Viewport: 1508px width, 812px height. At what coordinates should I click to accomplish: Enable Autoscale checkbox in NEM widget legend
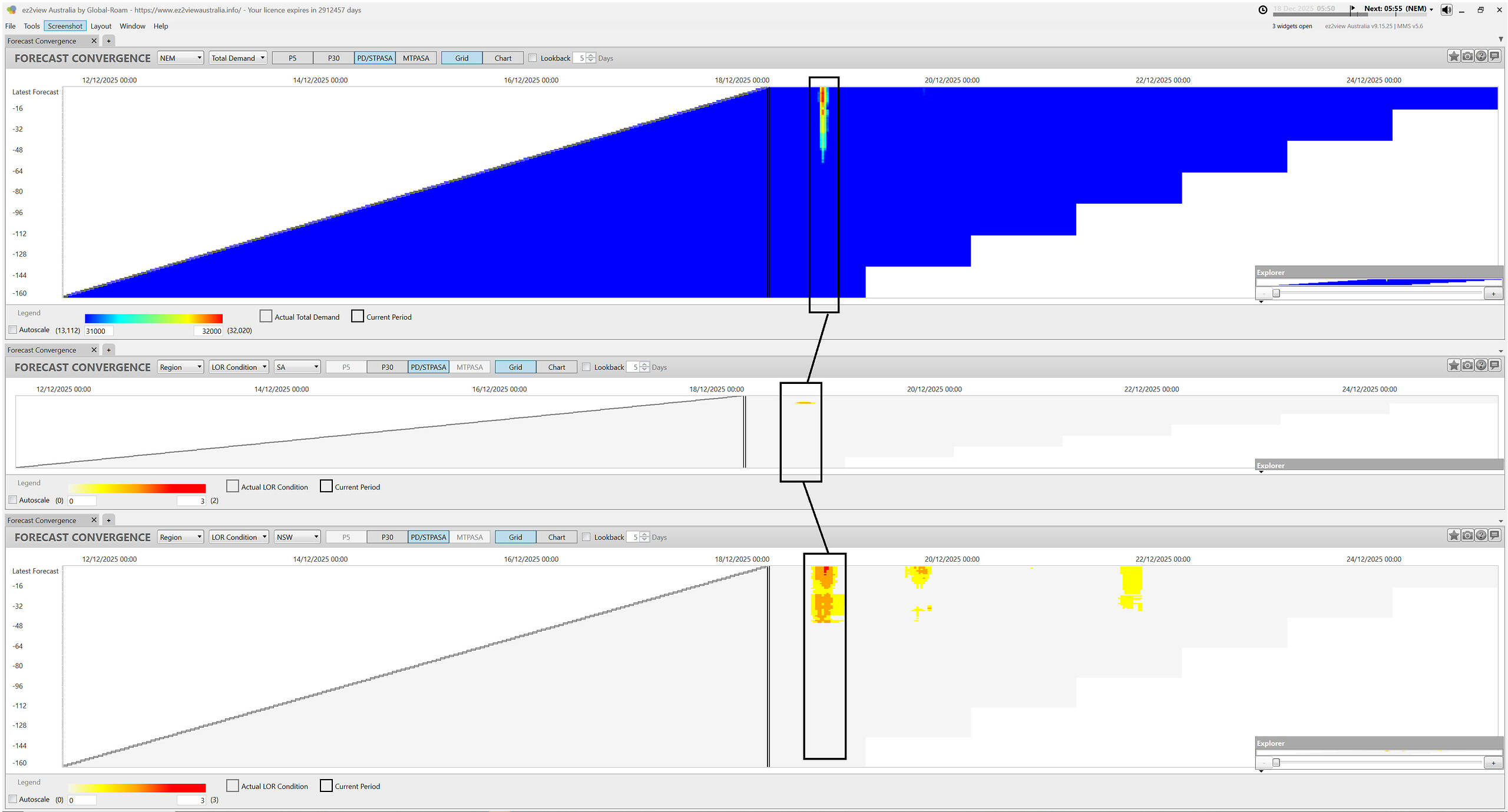13,330
